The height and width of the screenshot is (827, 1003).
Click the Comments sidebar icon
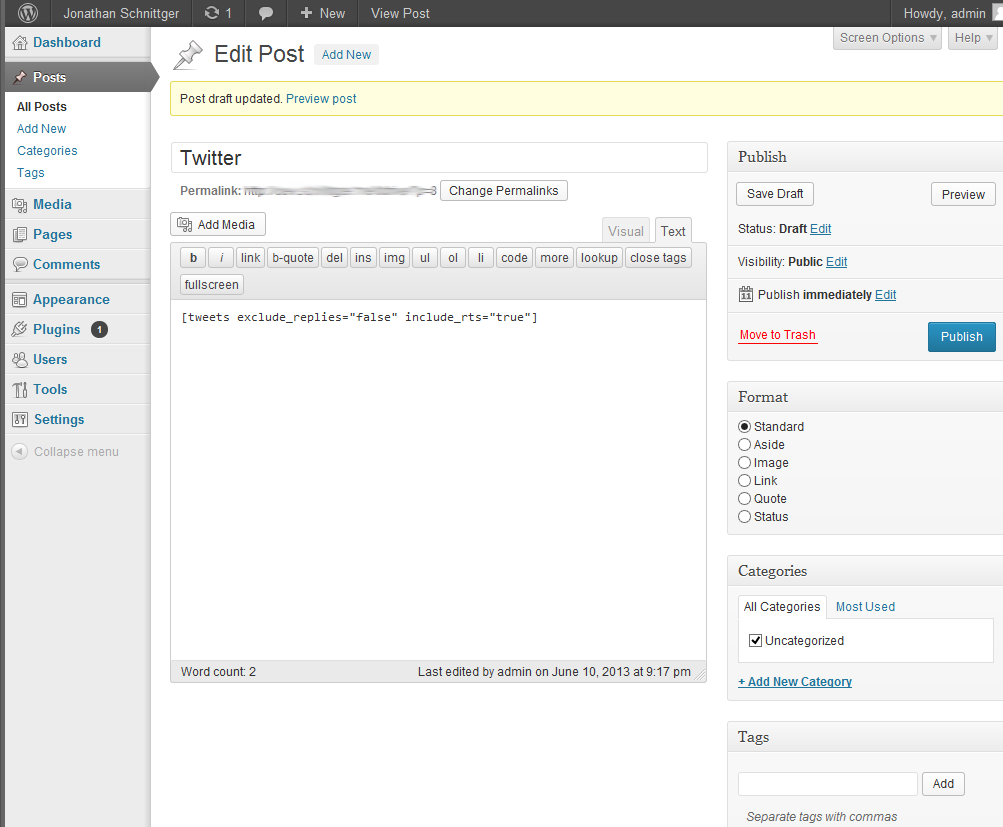point(20,264)
